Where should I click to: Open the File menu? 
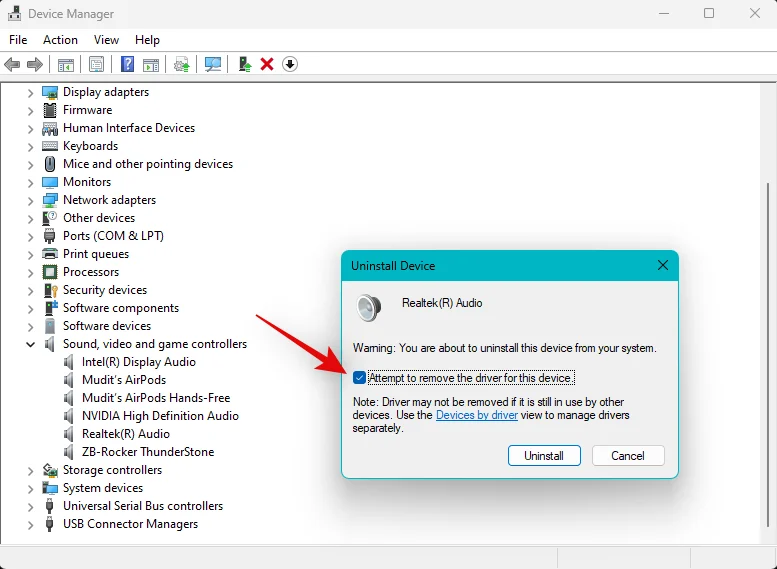point(18,40)
